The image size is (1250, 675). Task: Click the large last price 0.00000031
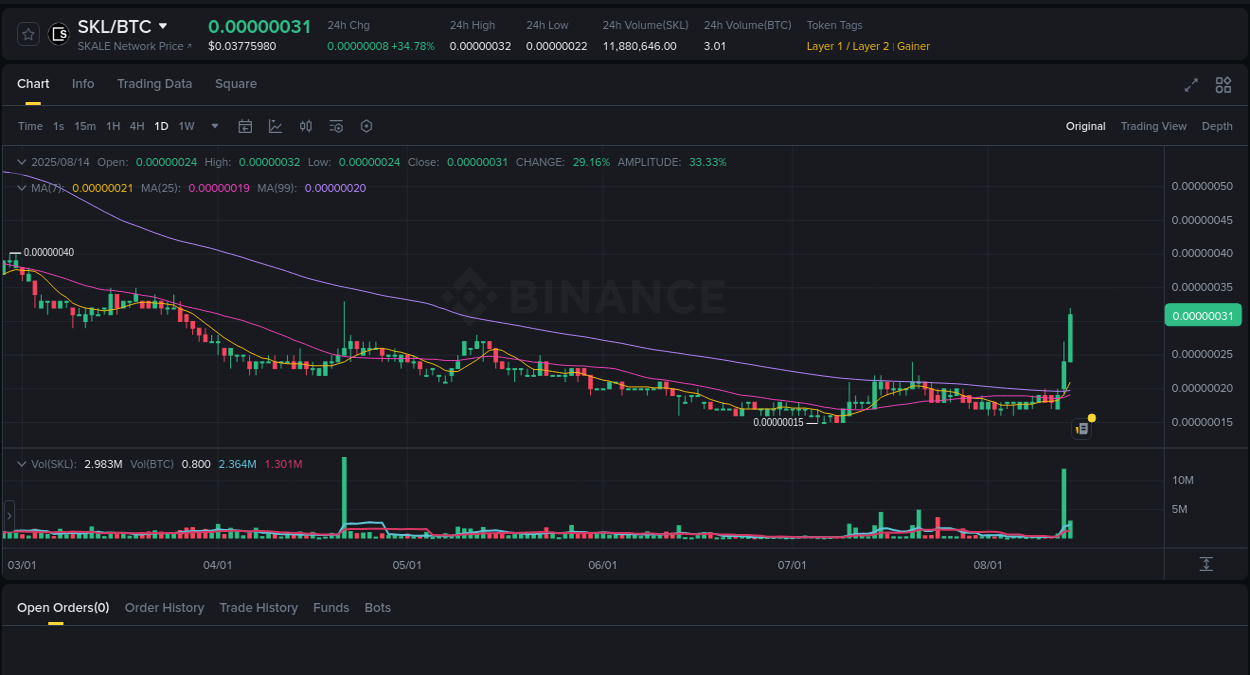[260, 27]
